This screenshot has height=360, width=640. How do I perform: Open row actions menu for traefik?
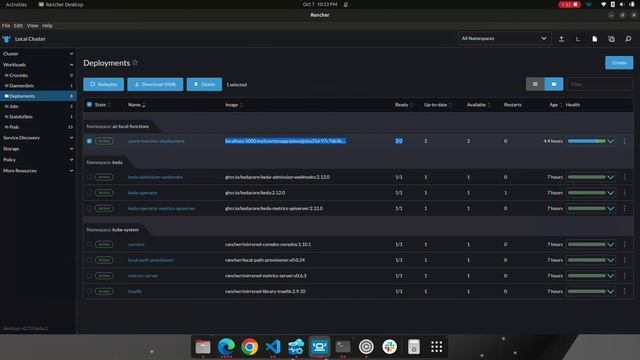[624, 291]
